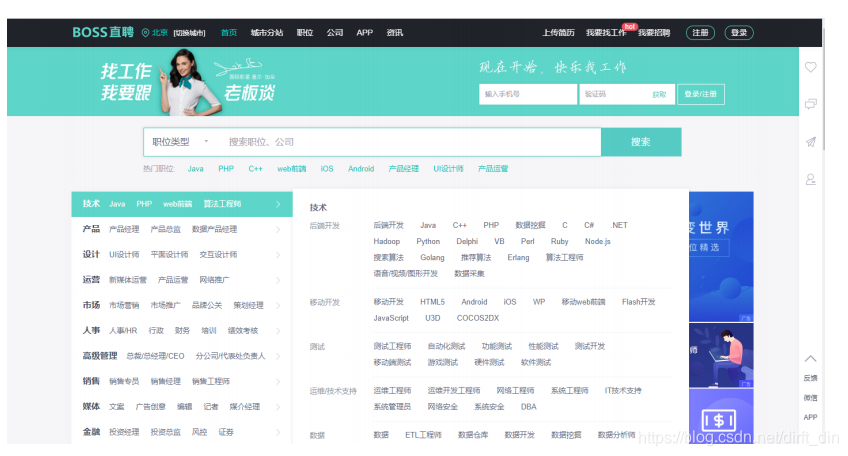
Task: Click the location pin icon beside 北京
Action: pos(145,33)
